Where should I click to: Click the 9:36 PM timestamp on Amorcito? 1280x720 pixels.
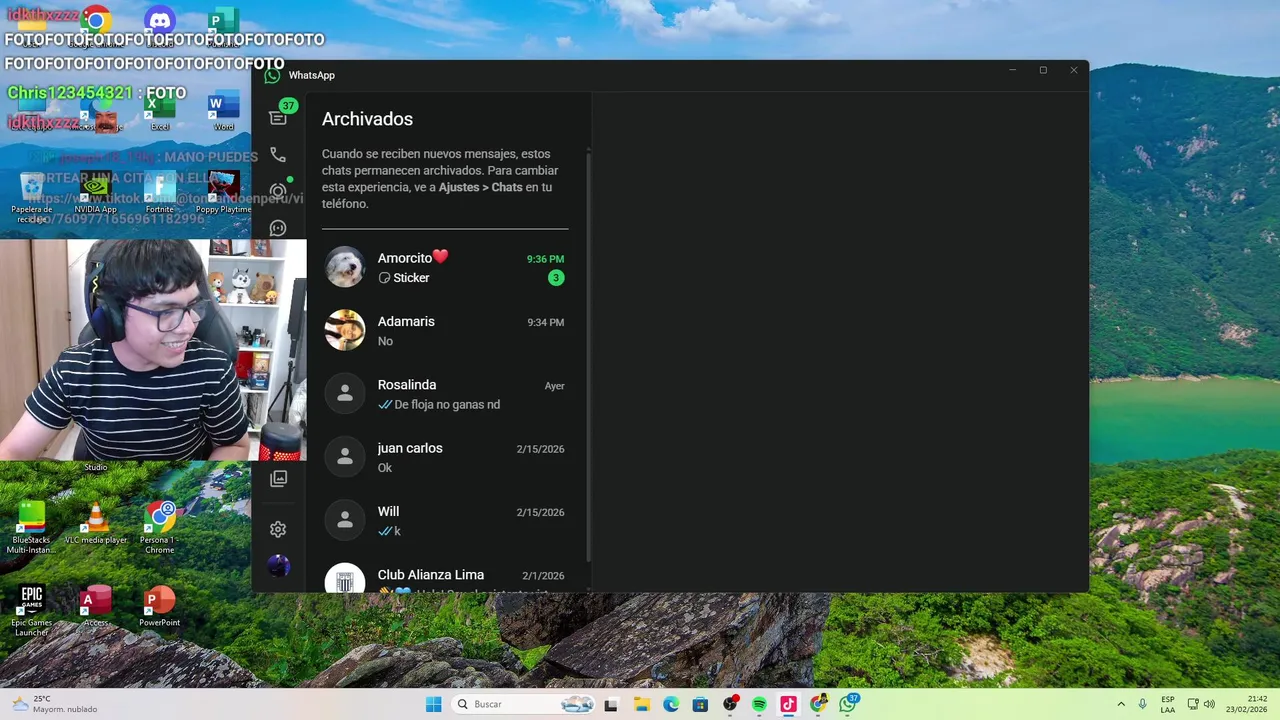545,259
